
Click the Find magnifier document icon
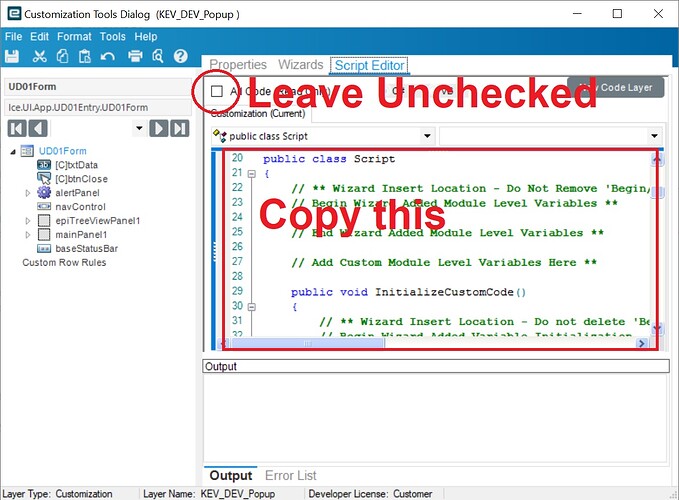pos(158,56)
